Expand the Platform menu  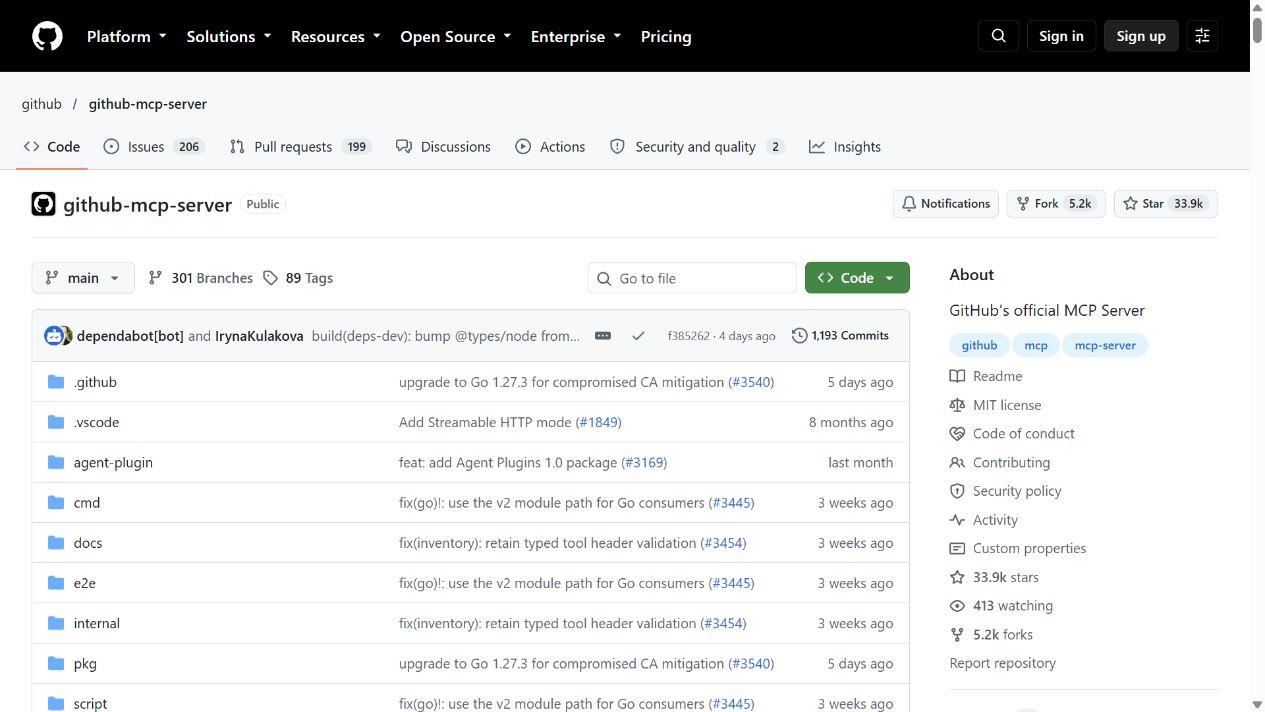[126, 36]
